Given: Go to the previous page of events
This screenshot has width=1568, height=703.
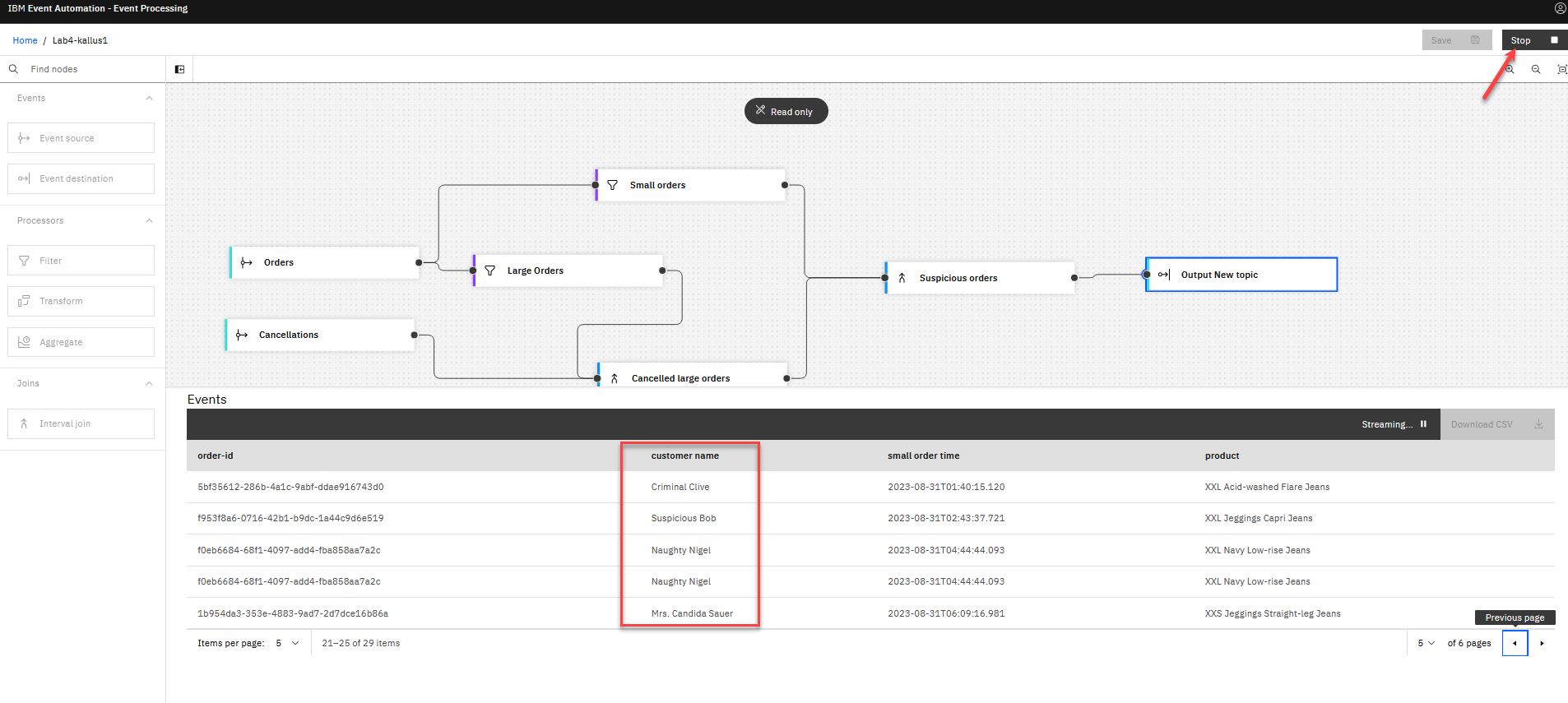Looking at the screenshot, I should coord(1515,644).
